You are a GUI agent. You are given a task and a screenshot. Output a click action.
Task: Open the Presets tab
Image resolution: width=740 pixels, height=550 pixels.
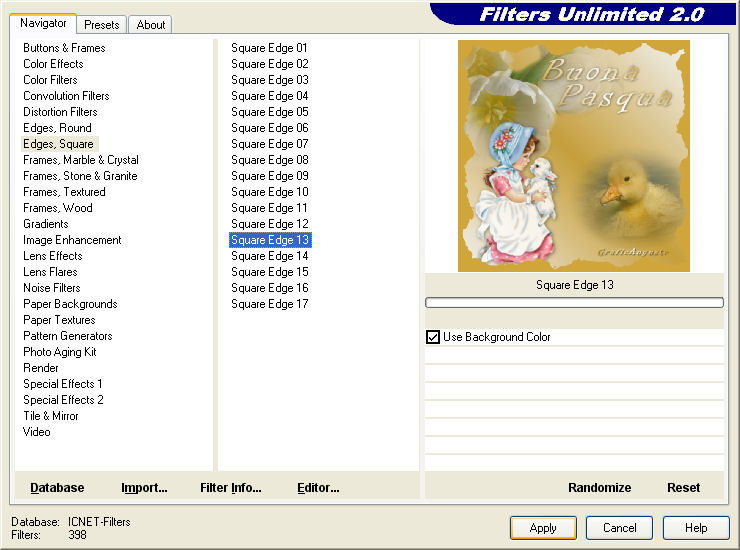tap(101, 25)
